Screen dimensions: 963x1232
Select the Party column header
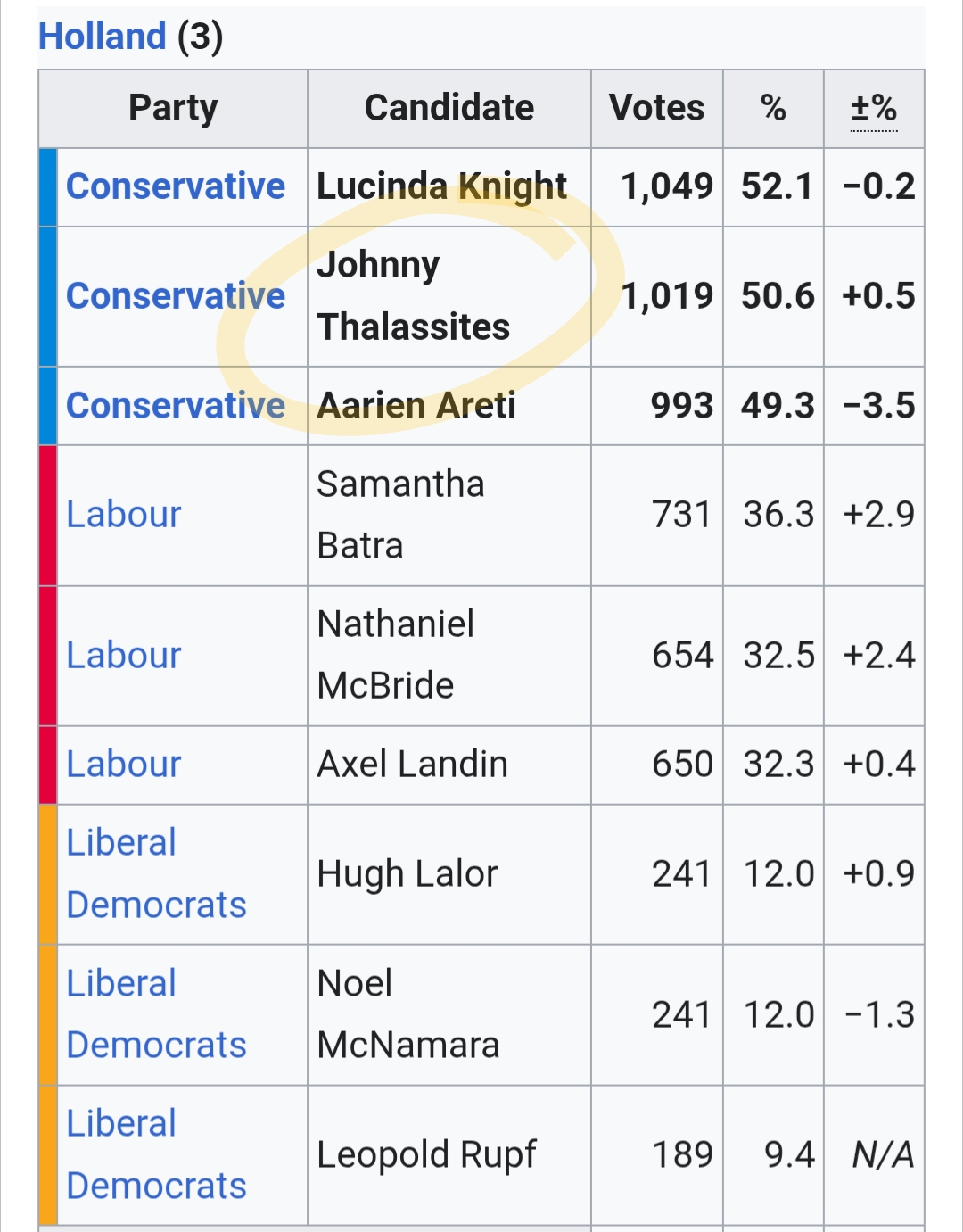click(x=173, y=109)
